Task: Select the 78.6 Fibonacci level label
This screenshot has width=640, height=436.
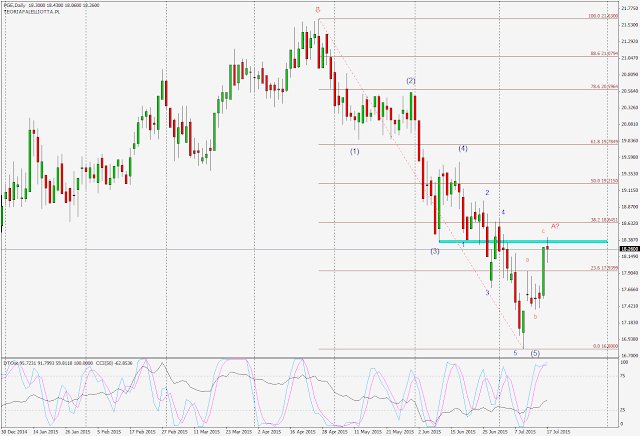Action: 604,87
